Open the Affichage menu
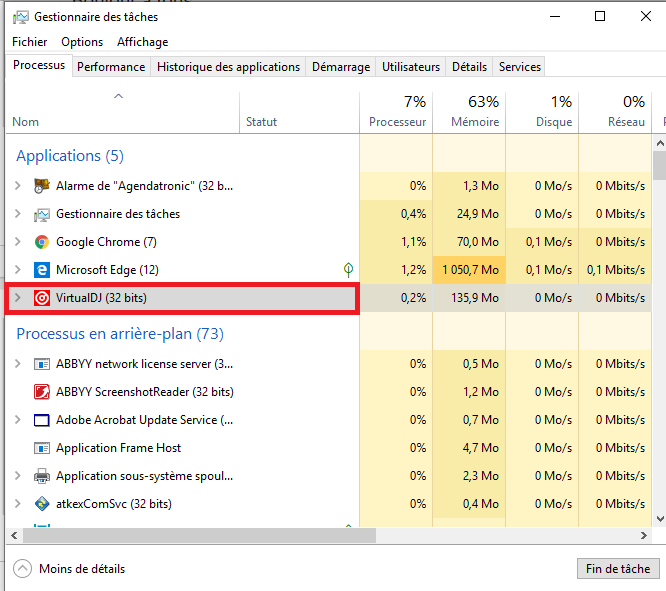This screenshot has width=666, height=591. point(143,42)
